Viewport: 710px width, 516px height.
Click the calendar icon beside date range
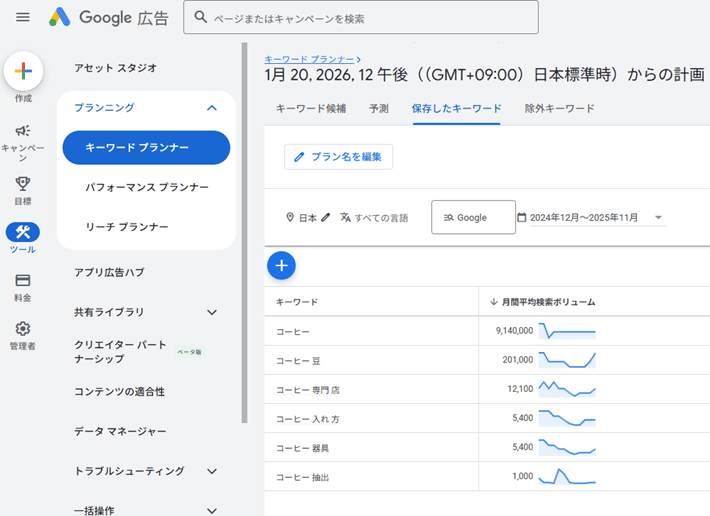pos(522,217)
